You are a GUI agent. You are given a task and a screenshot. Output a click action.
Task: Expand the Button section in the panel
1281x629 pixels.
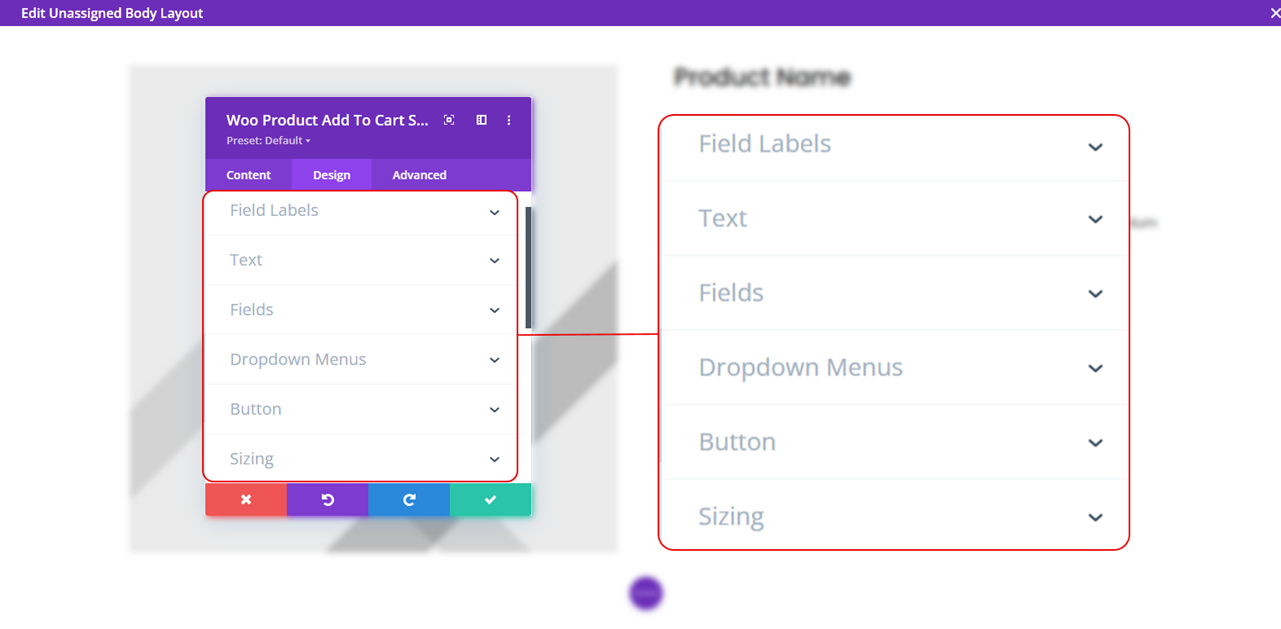click(360, 409)
